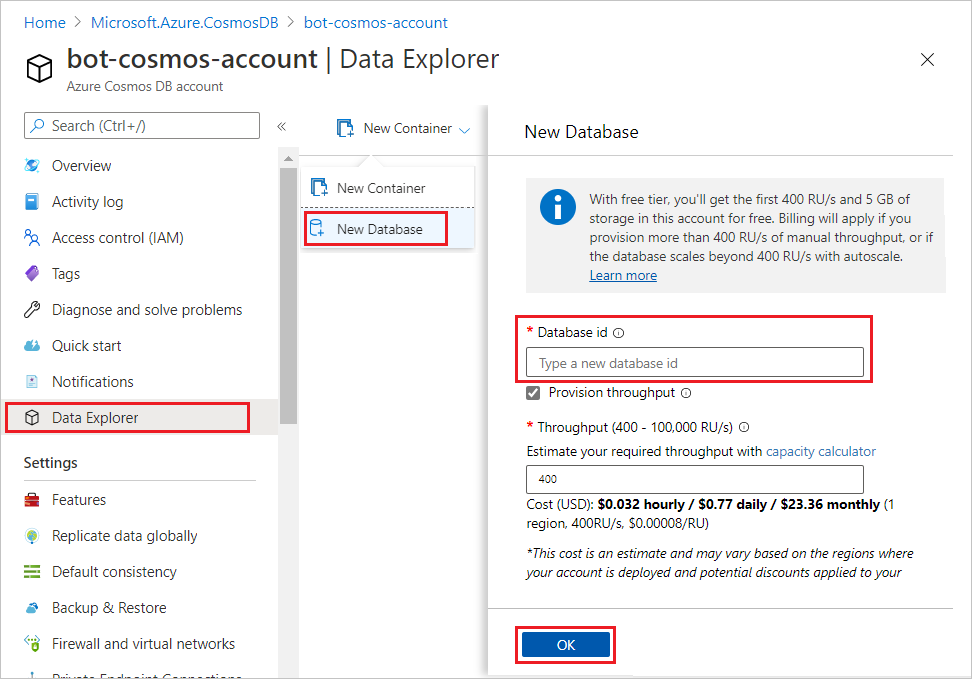Click the Quick start cloud icon
The height and width of the screenshot is (679, 972).
32,346
